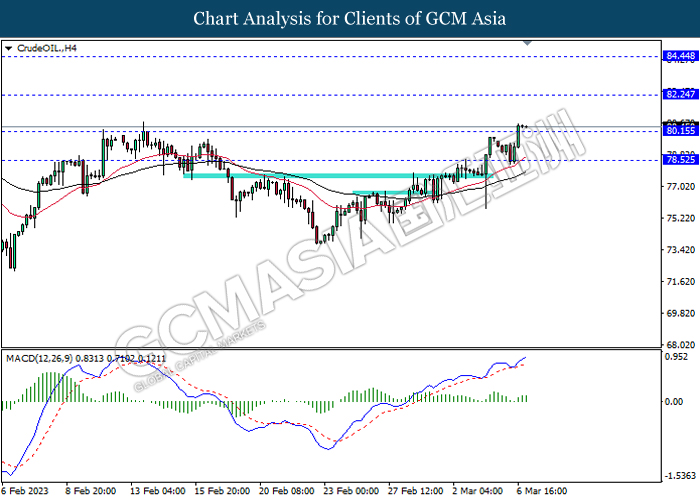Click the 0.952 MACD scale value
700x500 pixels.
tap(676, 357)
